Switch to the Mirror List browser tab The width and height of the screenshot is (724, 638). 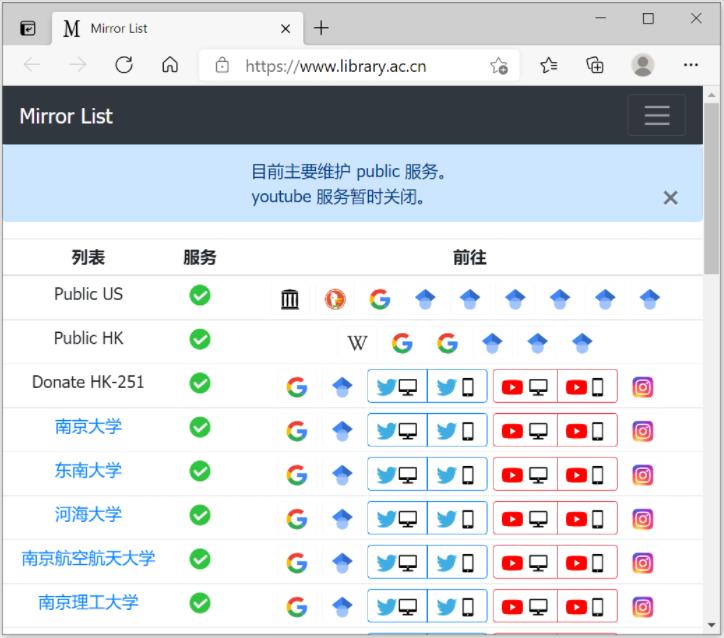pos(170,28)
